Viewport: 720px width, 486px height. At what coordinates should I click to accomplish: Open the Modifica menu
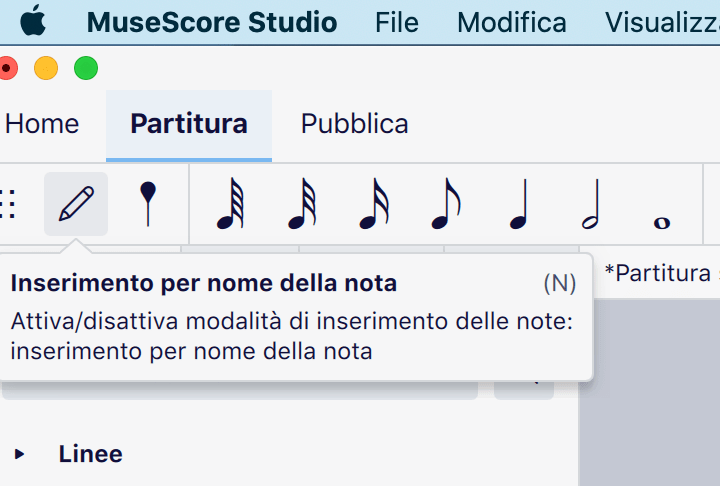pos(511,22)
